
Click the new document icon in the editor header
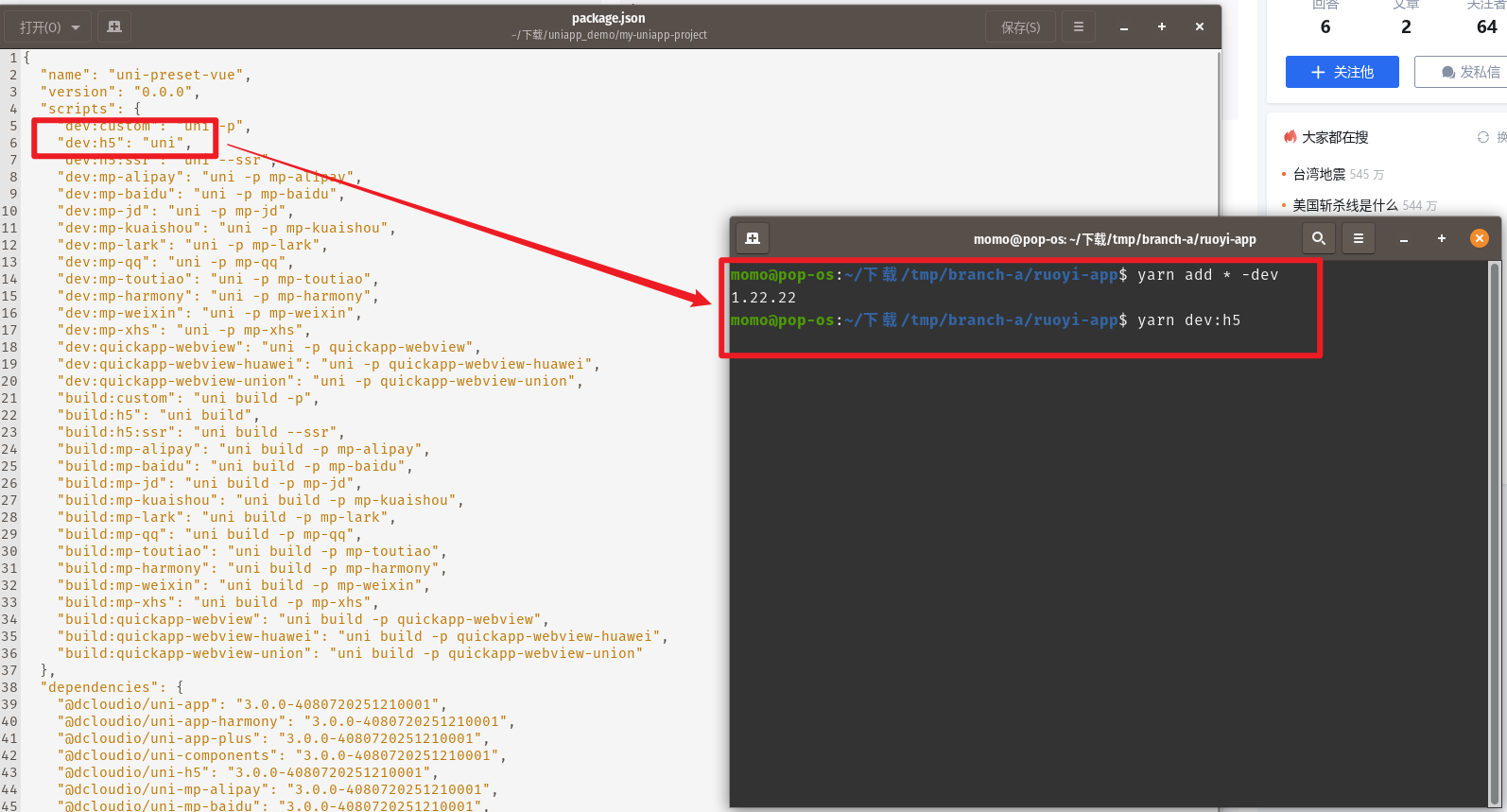click(114, 26)
